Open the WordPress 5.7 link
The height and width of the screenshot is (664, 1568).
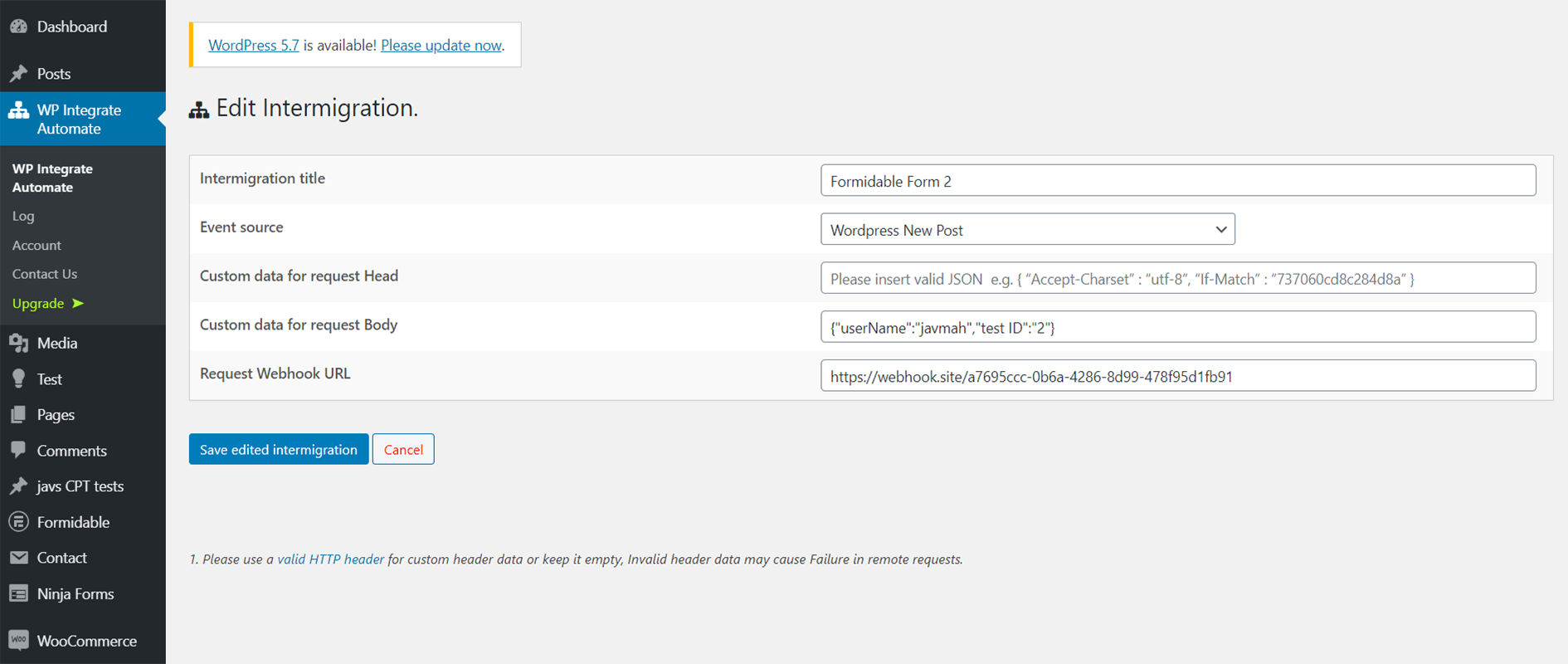253,45
